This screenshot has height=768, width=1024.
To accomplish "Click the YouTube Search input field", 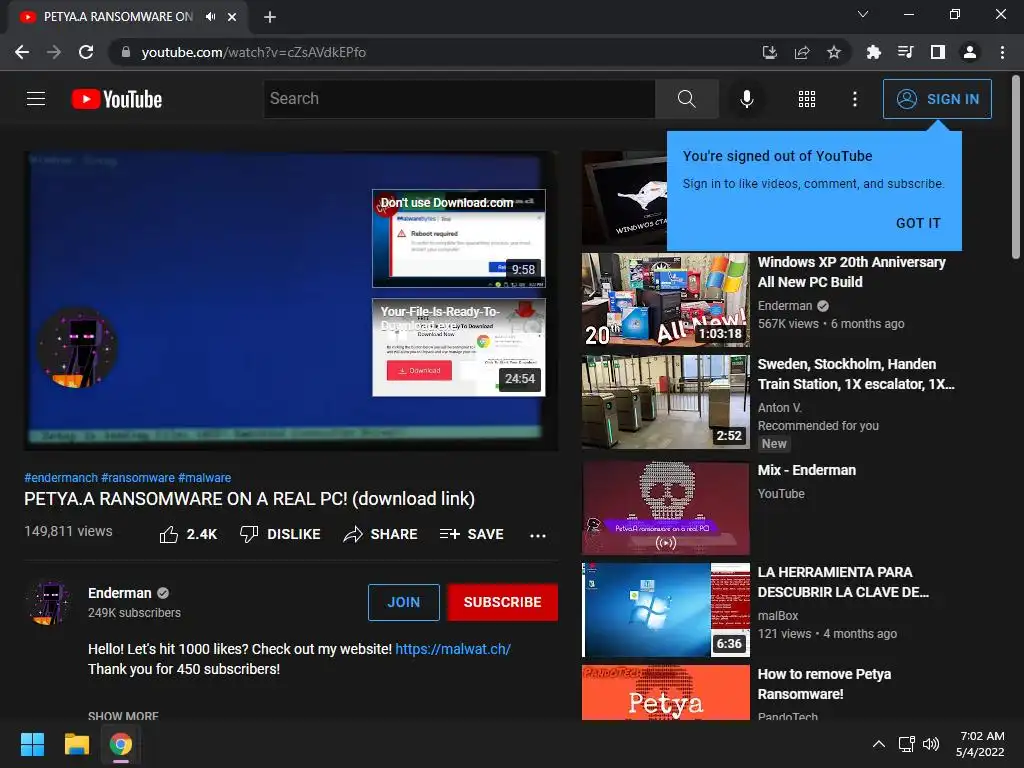I will 459,99.
